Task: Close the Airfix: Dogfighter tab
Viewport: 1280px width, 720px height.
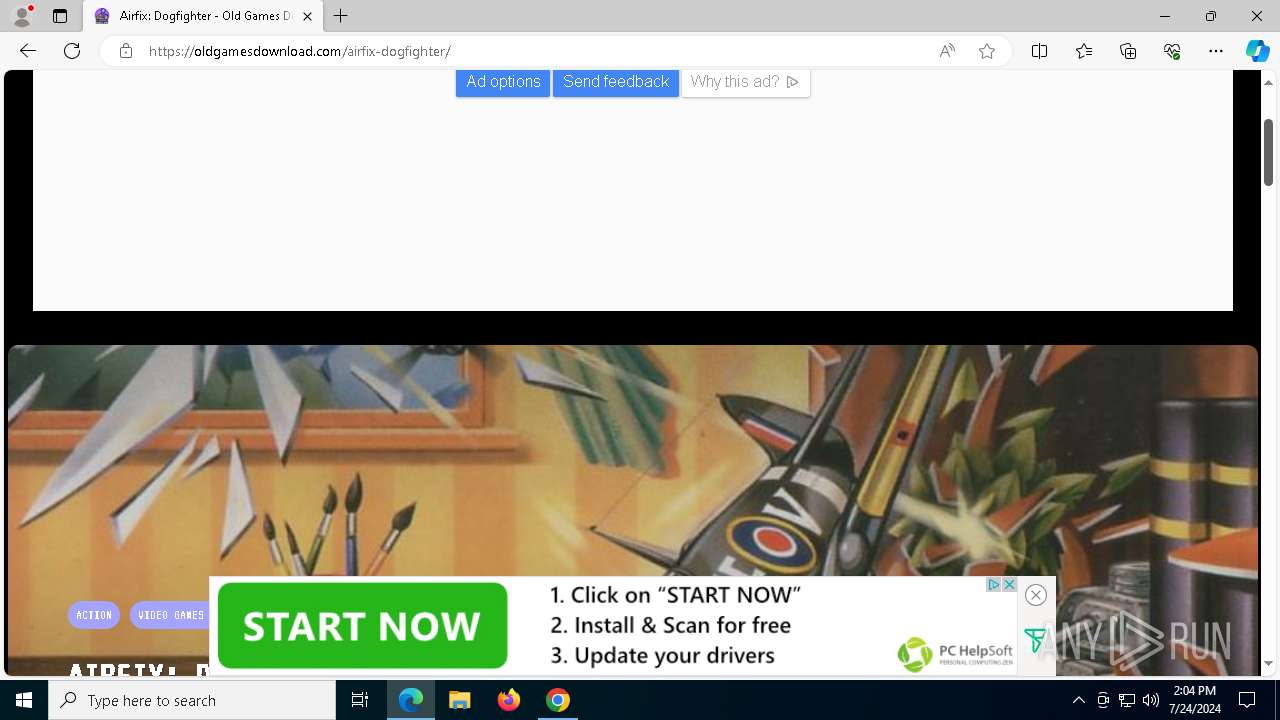Action: pyautogui.click(x=307, y=16)
